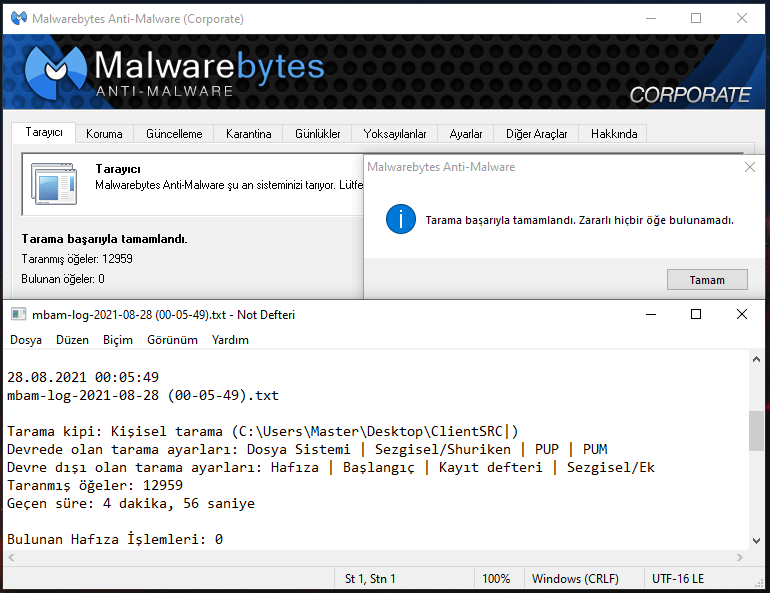Open the Ayarlar settings tab
Viewport: 770px width, 593px height.
click(466, 134)
